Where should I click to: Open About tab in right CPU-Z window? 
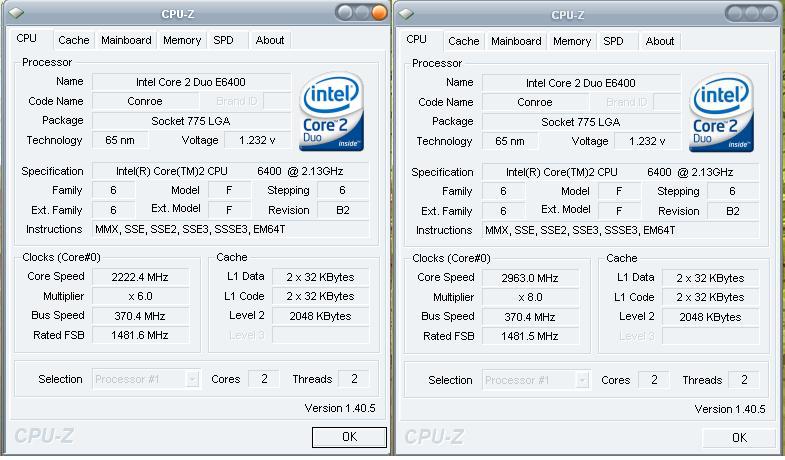click(660, 41)
